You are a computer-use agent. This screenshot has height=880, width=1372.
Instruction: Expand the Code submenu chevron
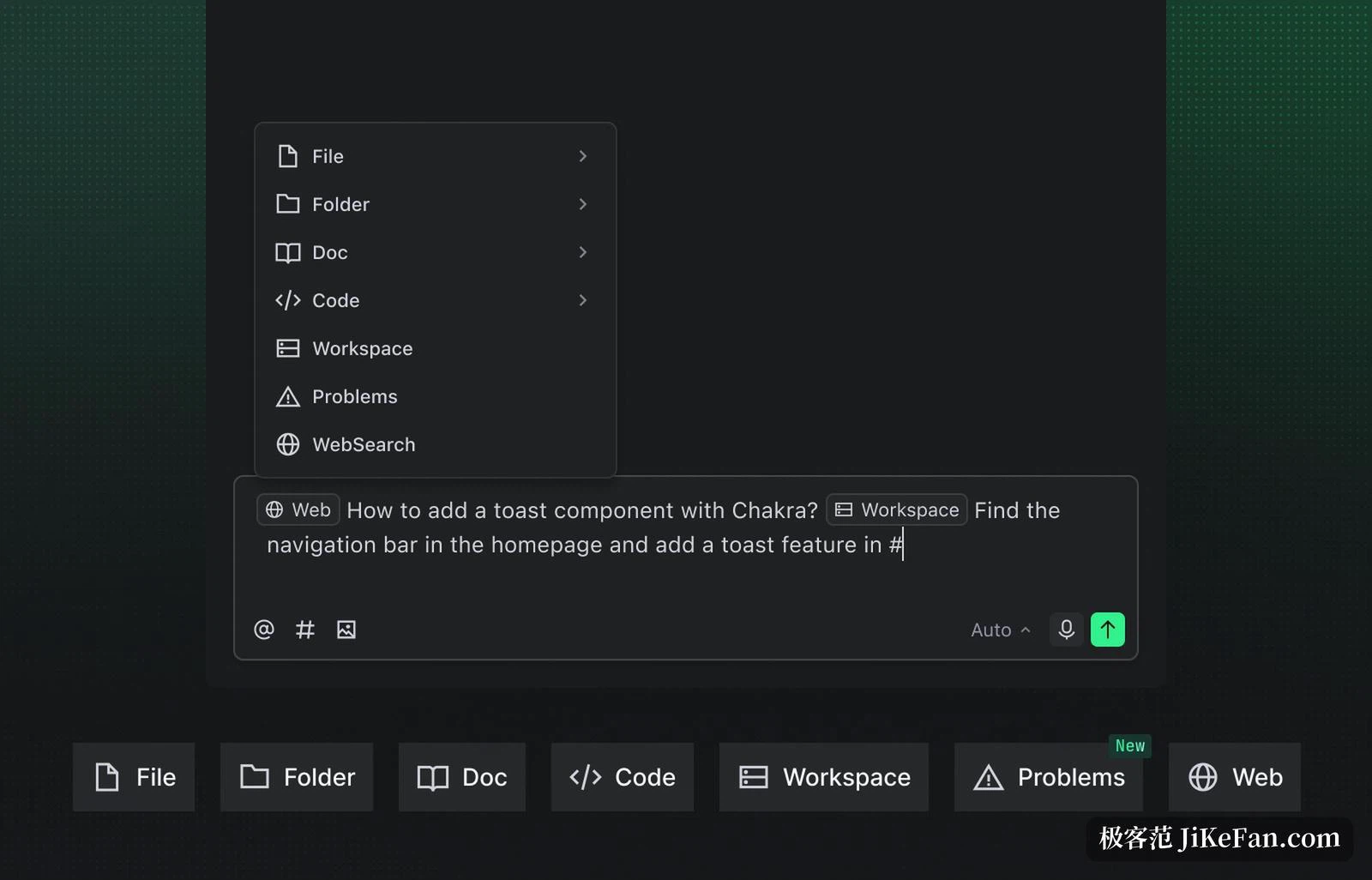583,300
